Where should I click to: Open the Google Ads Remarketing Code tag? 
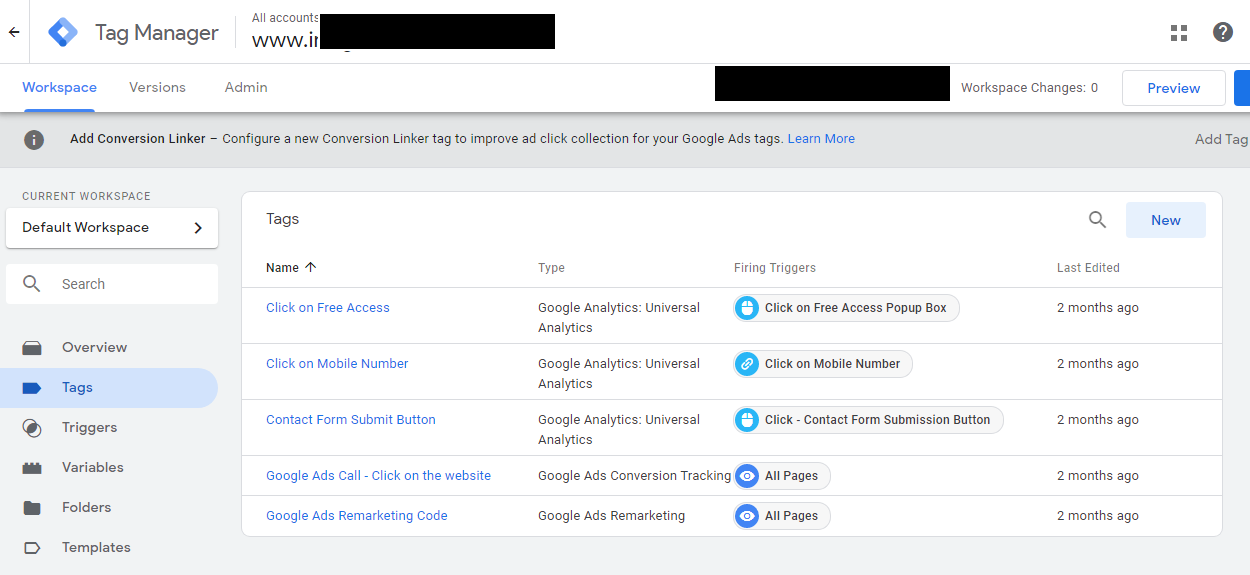coord(356,516)
